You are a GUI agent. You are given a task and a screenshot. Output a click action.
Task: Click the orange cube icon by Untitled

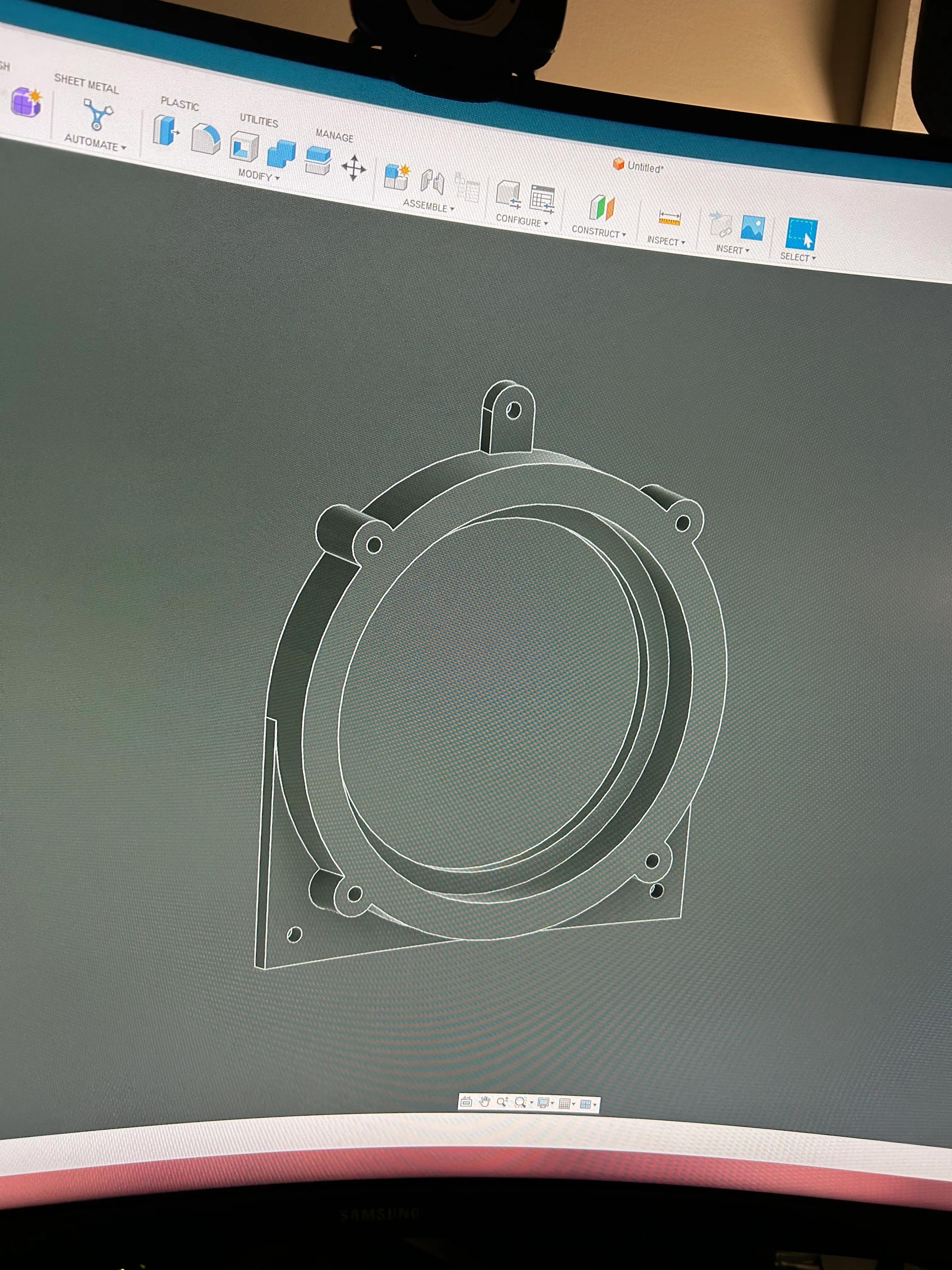[618, 164]
